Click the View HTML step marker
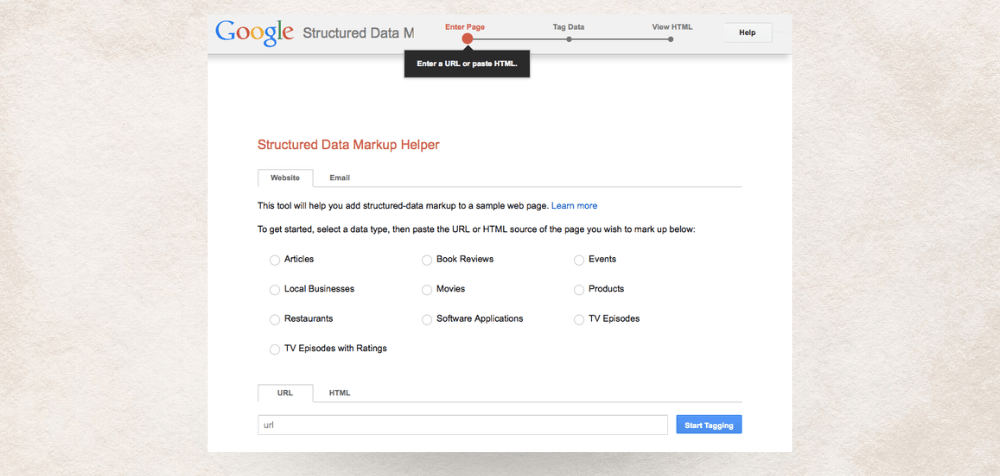Screen dimensions: 1000x476 (x=671, y=39)
